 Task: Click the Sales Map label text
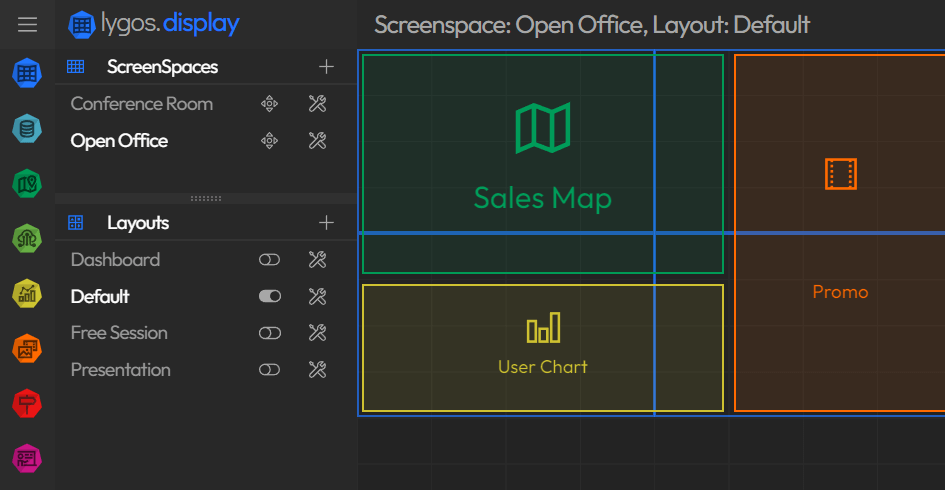543,198
